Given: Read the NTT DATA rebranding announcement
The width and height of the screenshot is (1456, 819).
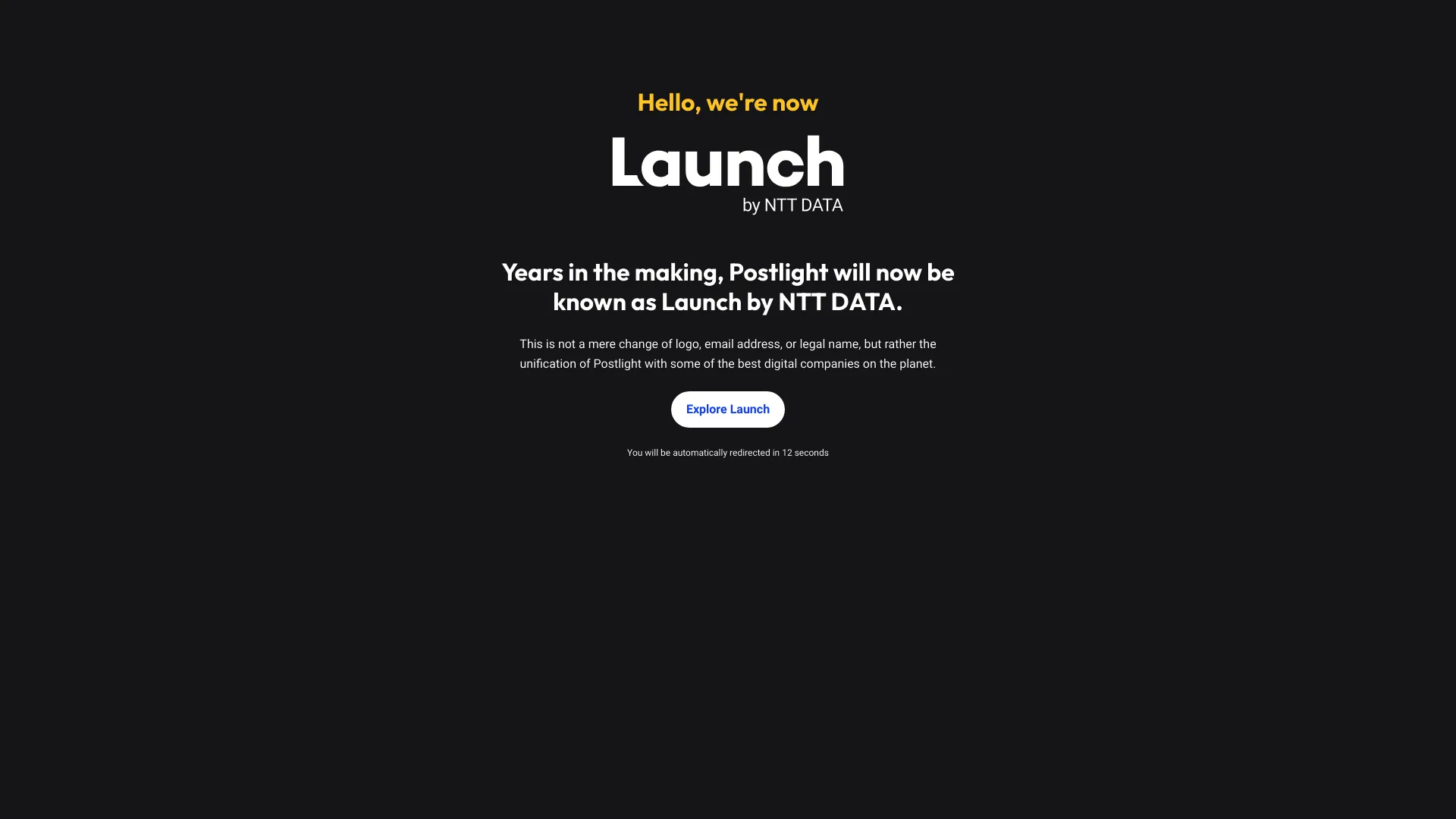Looking at the screenshot, I should [728, 286].
